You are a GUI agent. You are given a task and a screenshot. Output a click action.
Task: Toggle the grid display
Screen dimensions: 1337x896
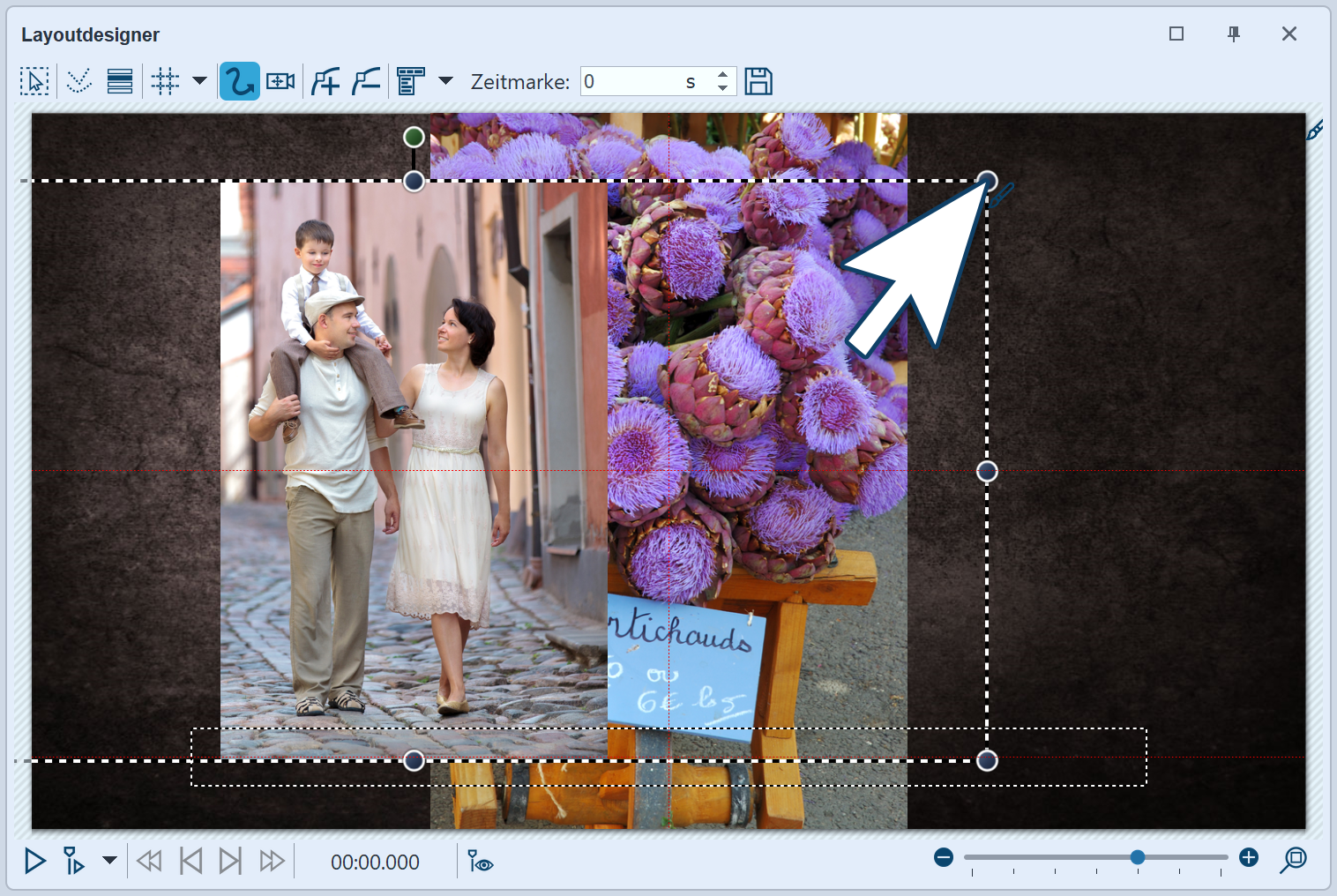pyautogui.click(x=165, y=81)
